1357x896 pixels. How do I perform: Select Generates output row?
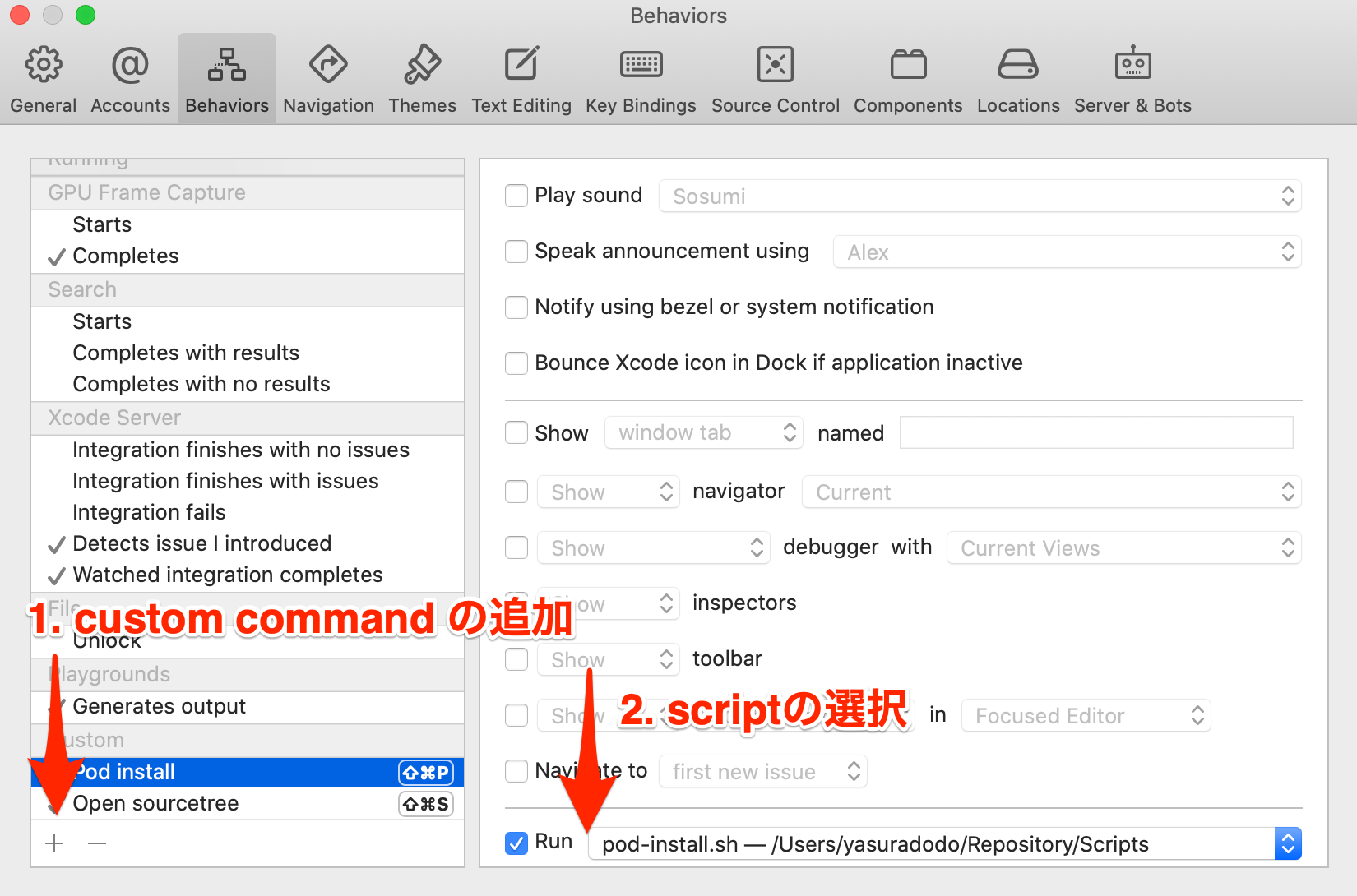pos(248,707)
